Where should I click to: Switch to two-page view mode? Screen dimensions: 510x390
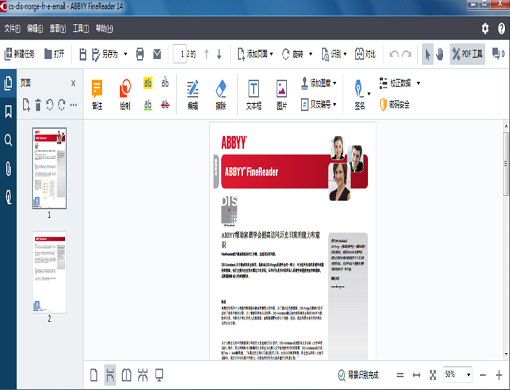[126, 375]
